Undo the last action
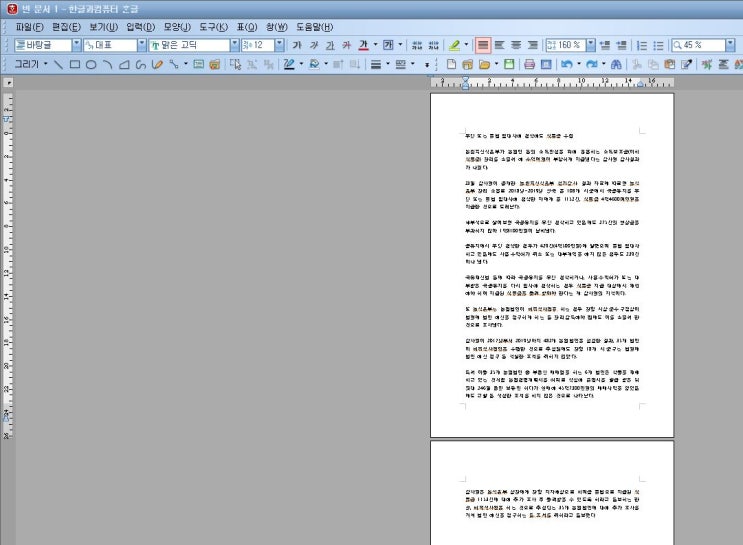743x545 pixels. tap(566, 64)
